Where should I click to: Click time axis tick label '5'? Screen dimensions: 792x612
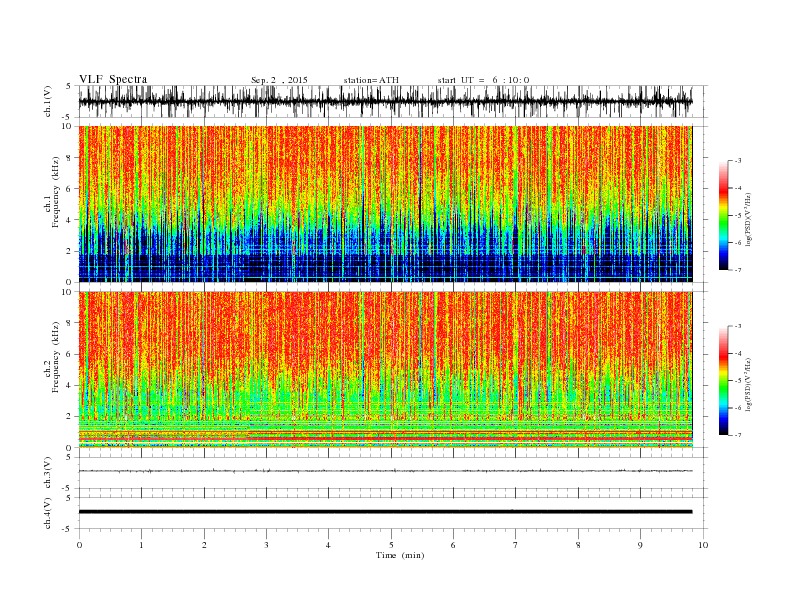(391, 545)
